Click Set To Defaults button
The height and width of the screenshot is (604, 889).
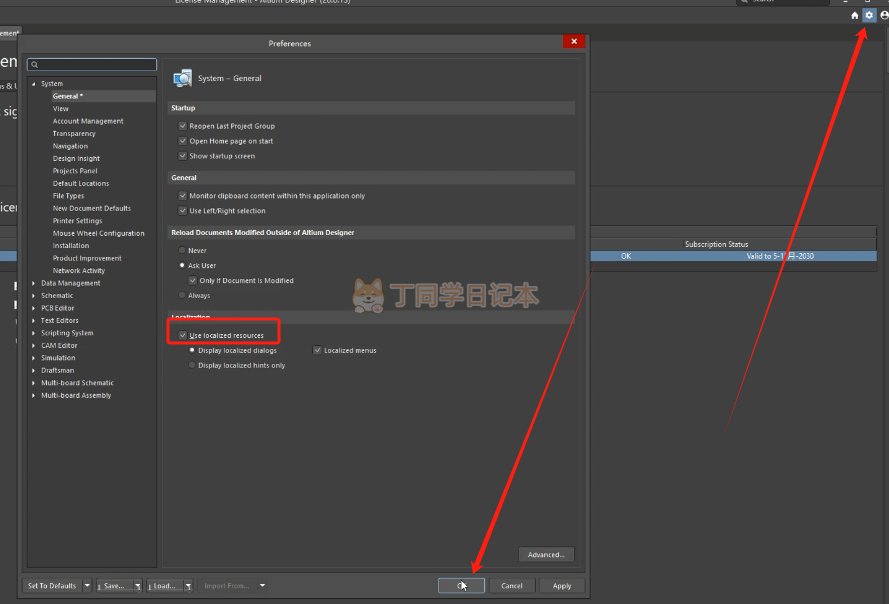(52, 586)
